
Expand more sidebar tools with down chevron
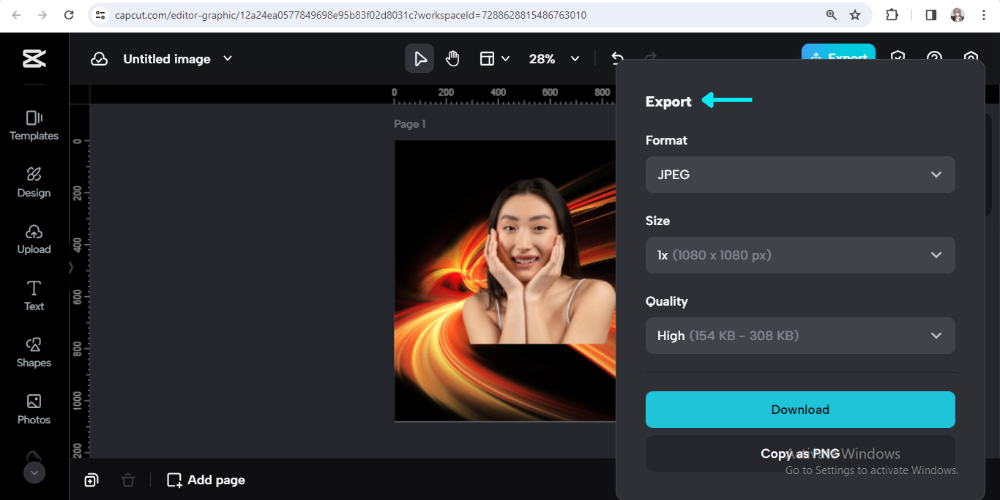[x=34, y=473]
